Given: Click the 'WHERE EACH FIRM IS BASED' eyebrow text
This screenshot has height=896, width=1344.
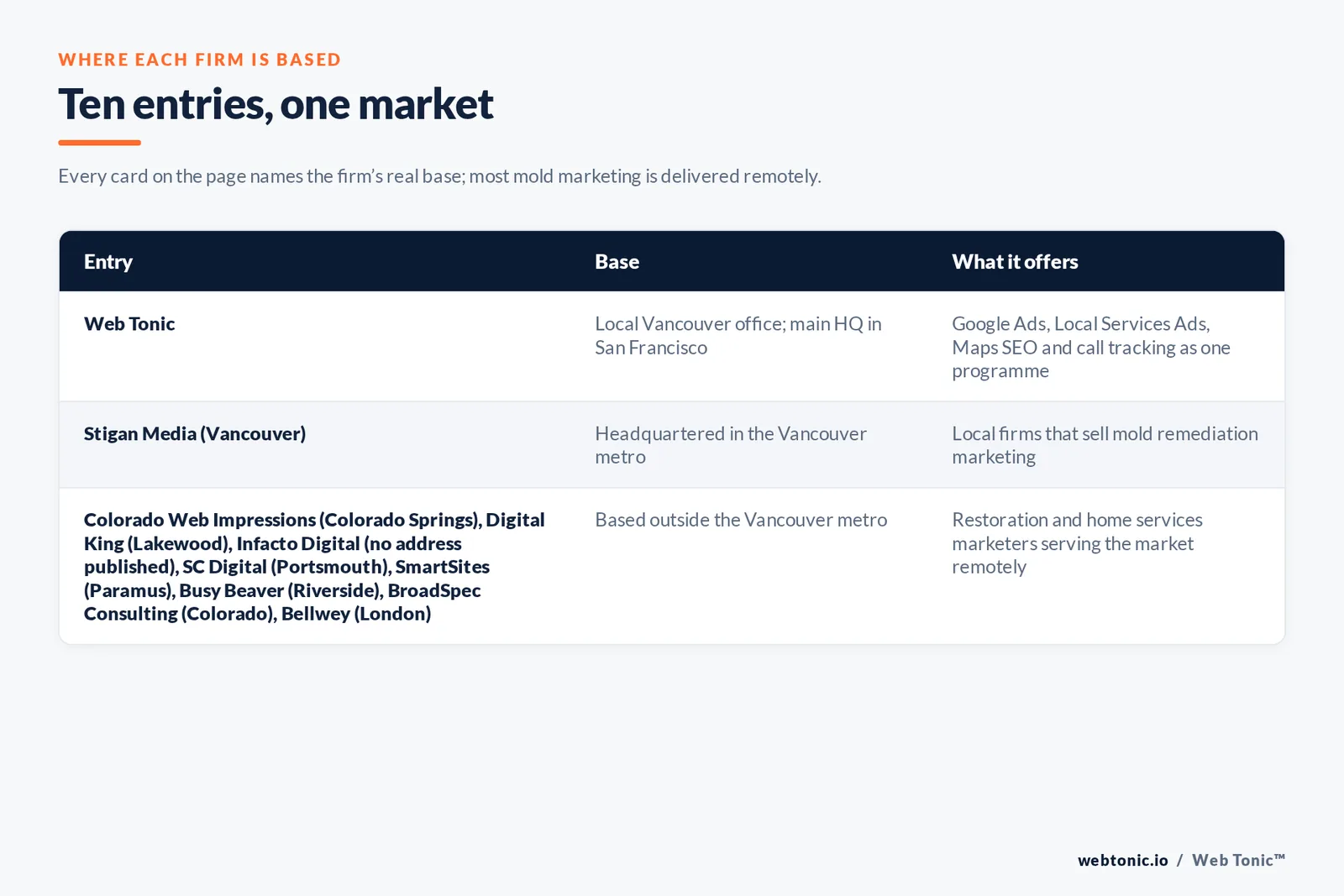Looking at the screenshot, I should tap(200, 60).
